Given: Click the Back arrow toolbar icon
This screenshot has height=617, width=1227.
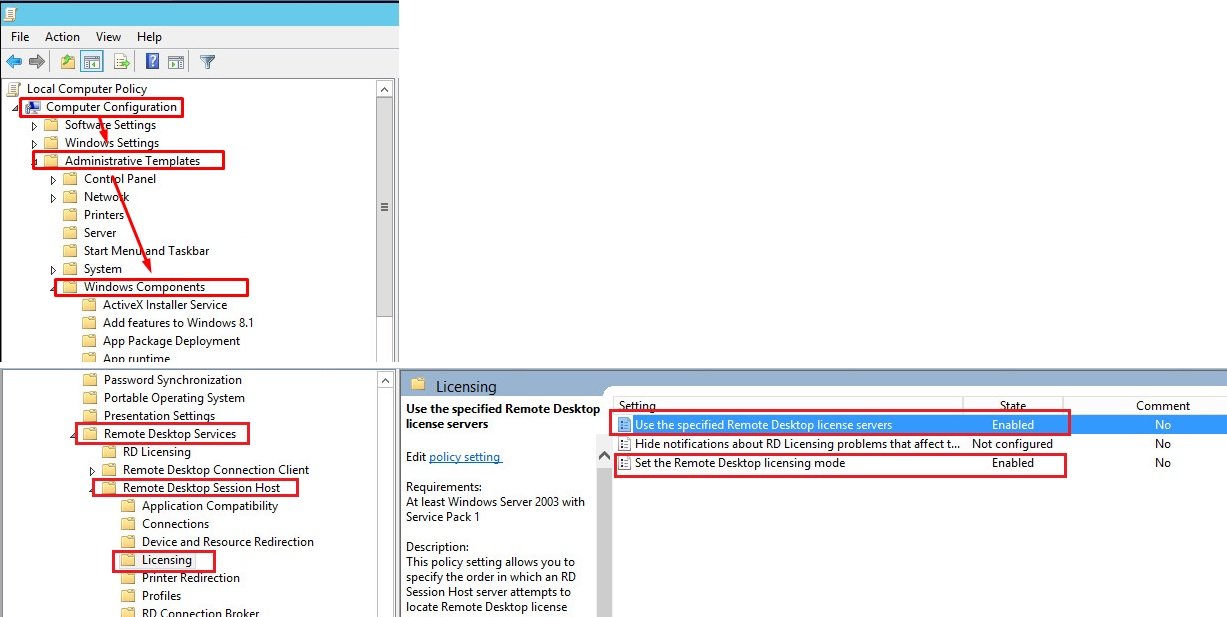Looking at the screenshot, I should (15, 62).
